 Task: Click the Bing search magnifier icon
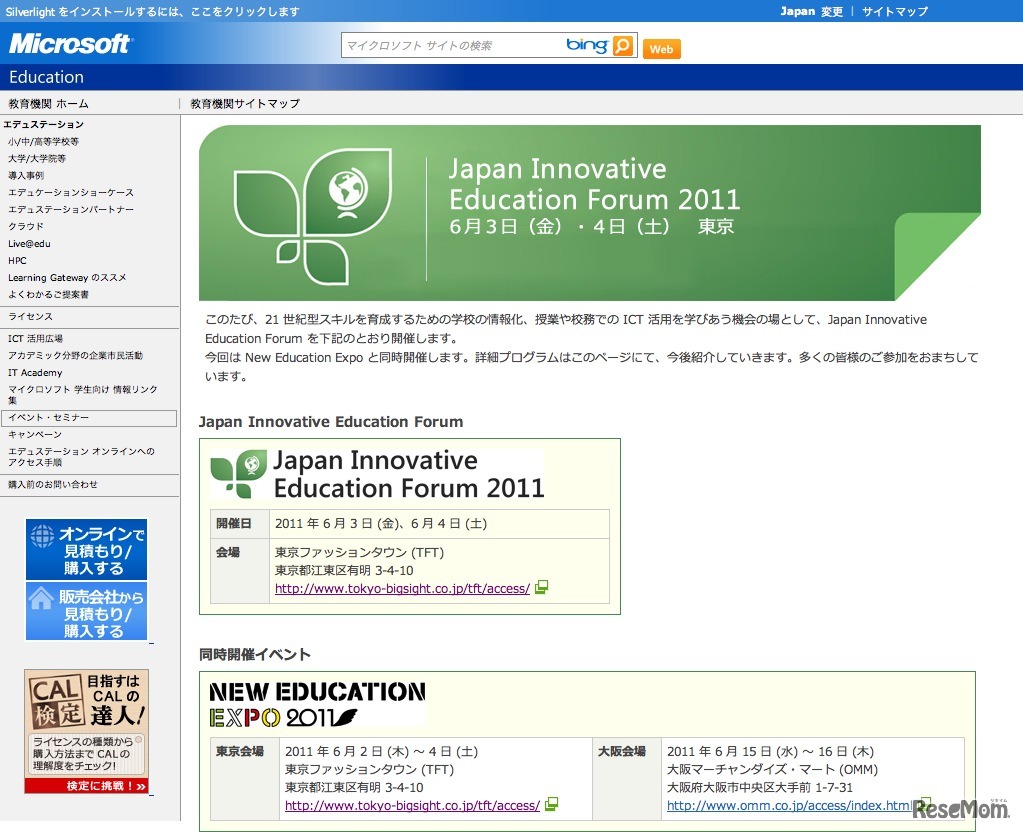click(623, 45)
